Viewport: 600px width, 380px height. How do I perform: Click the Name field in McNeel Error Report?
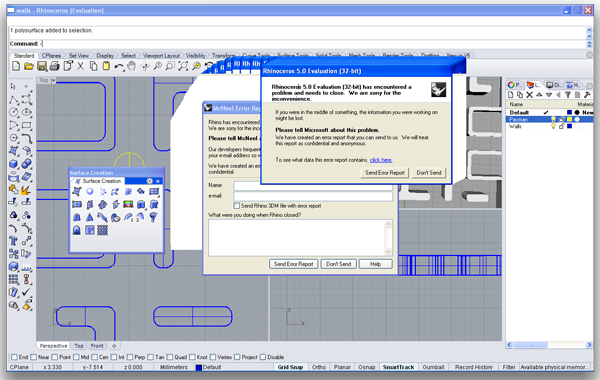(313, 187)
